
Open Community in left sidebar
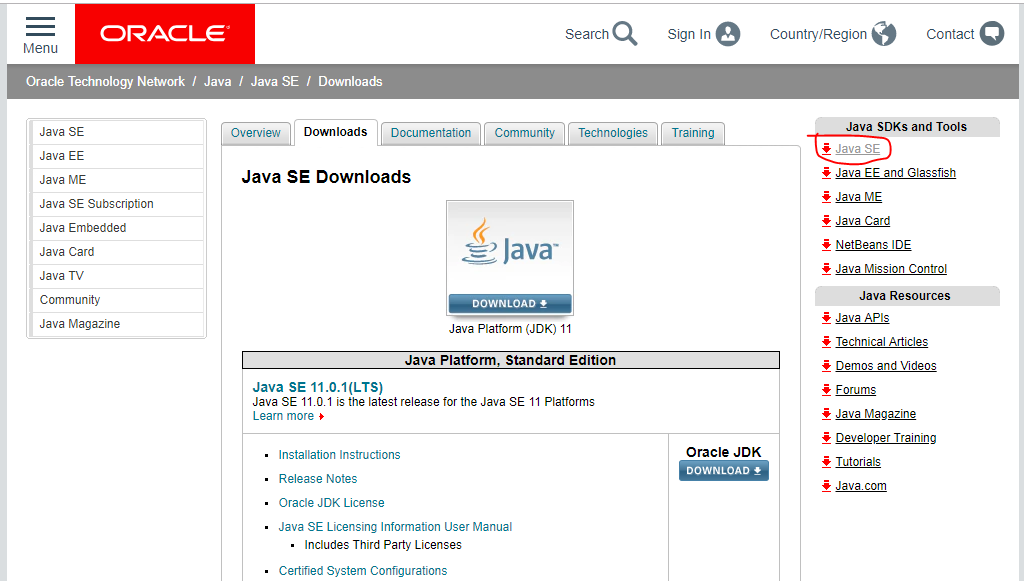(118, 300)
